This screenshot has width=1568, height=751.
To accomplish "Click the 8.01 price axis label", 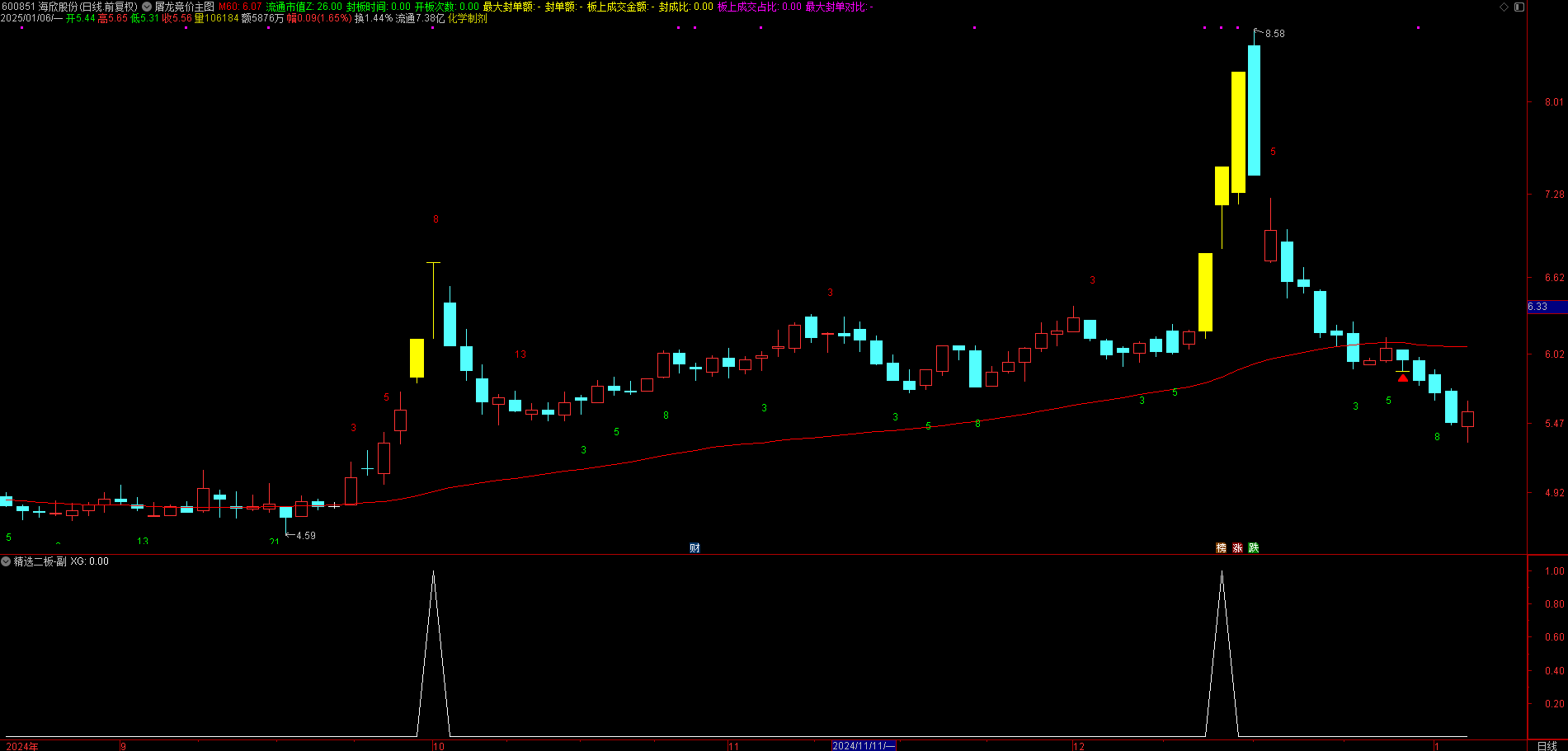I will 1554,102.
